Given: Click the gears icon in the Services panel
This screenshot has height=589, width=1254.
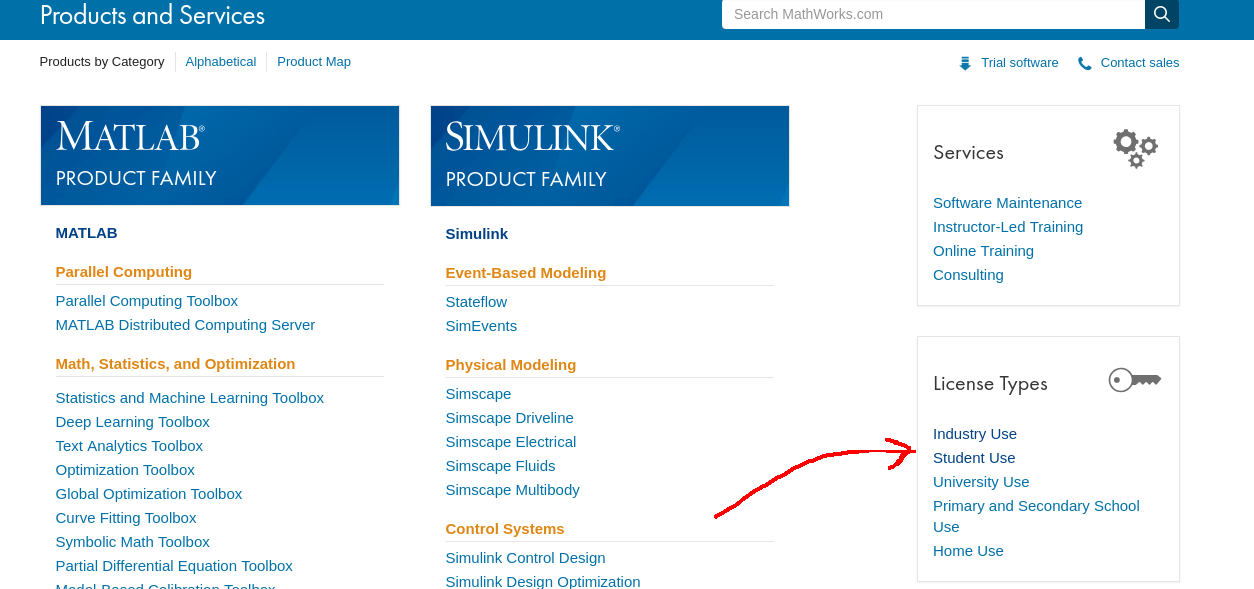Looking at the screenshot, I should click(x=1135, y=148).
